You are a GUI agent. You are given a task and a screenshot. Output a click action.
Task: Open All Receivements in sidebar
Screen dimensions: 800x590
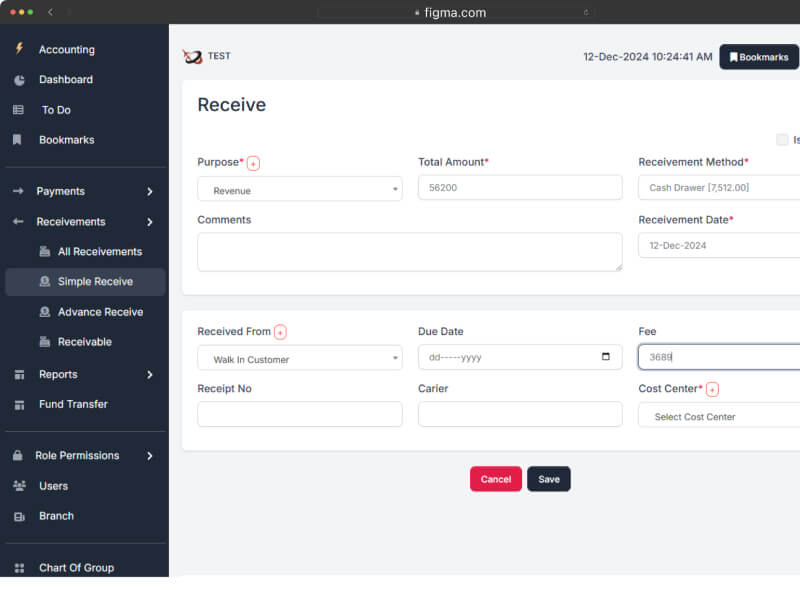pyautogui.click(x=99, y=252)
